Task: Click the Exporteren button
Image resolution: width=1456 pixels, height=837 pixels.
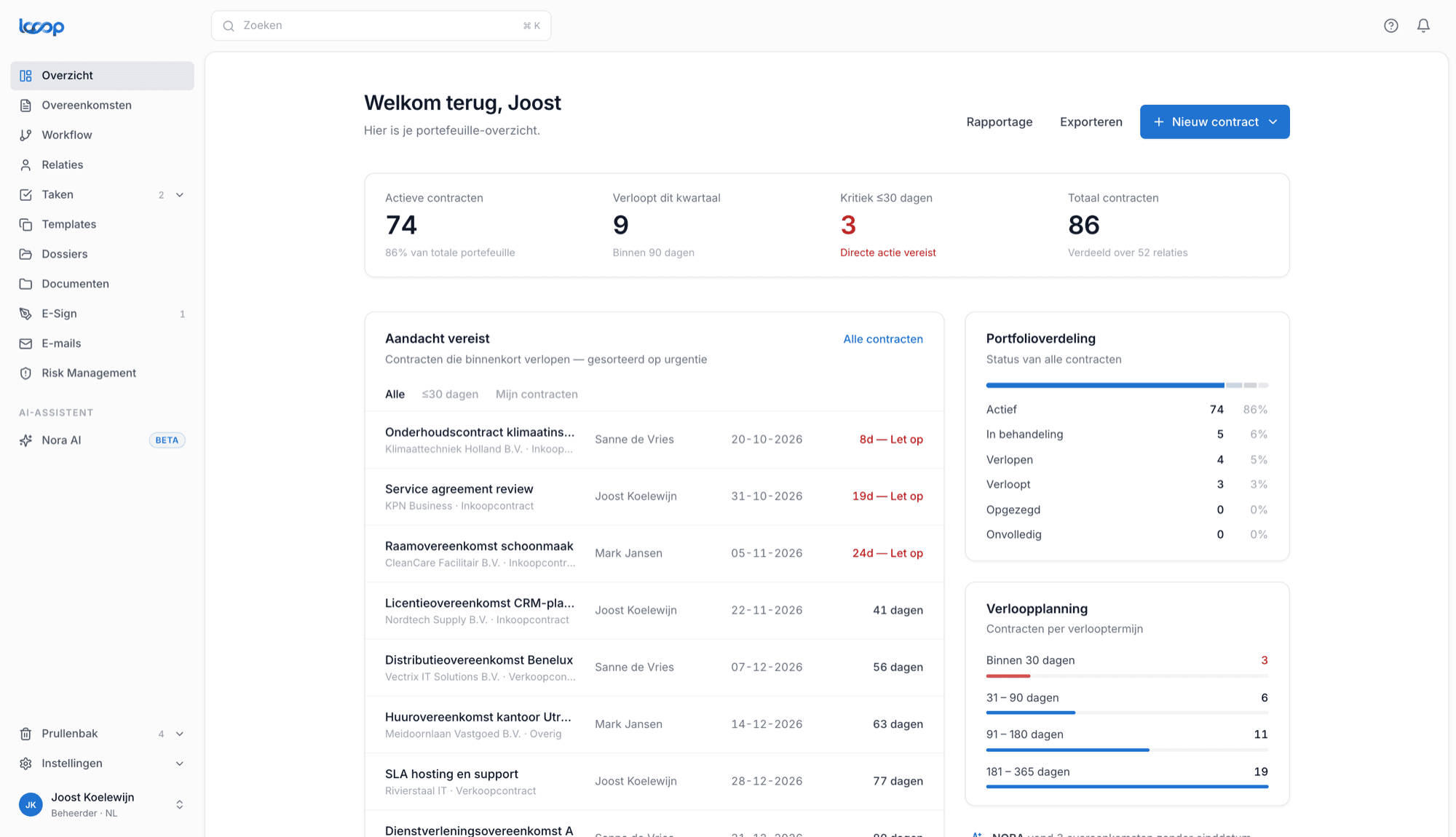Action: (1091, 122)
